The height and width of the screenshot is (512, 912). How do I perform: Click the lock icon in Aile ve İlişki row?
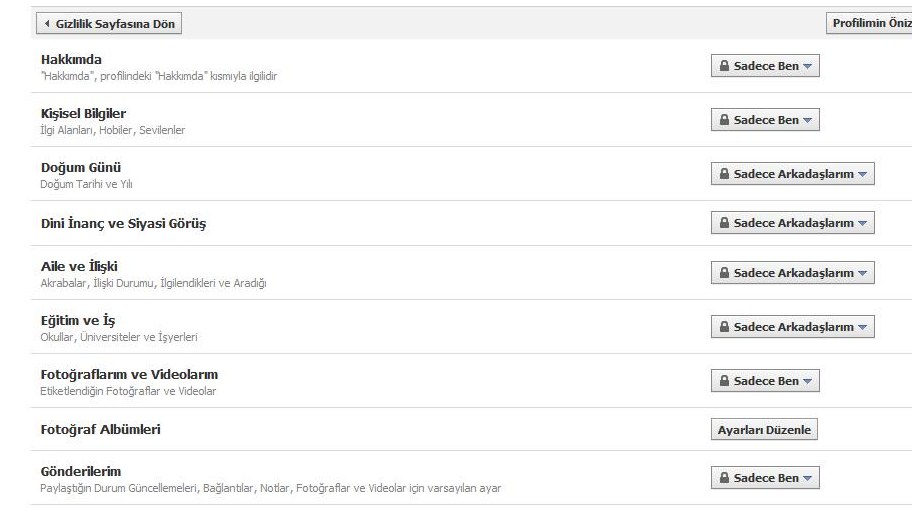tap(724, 273)
